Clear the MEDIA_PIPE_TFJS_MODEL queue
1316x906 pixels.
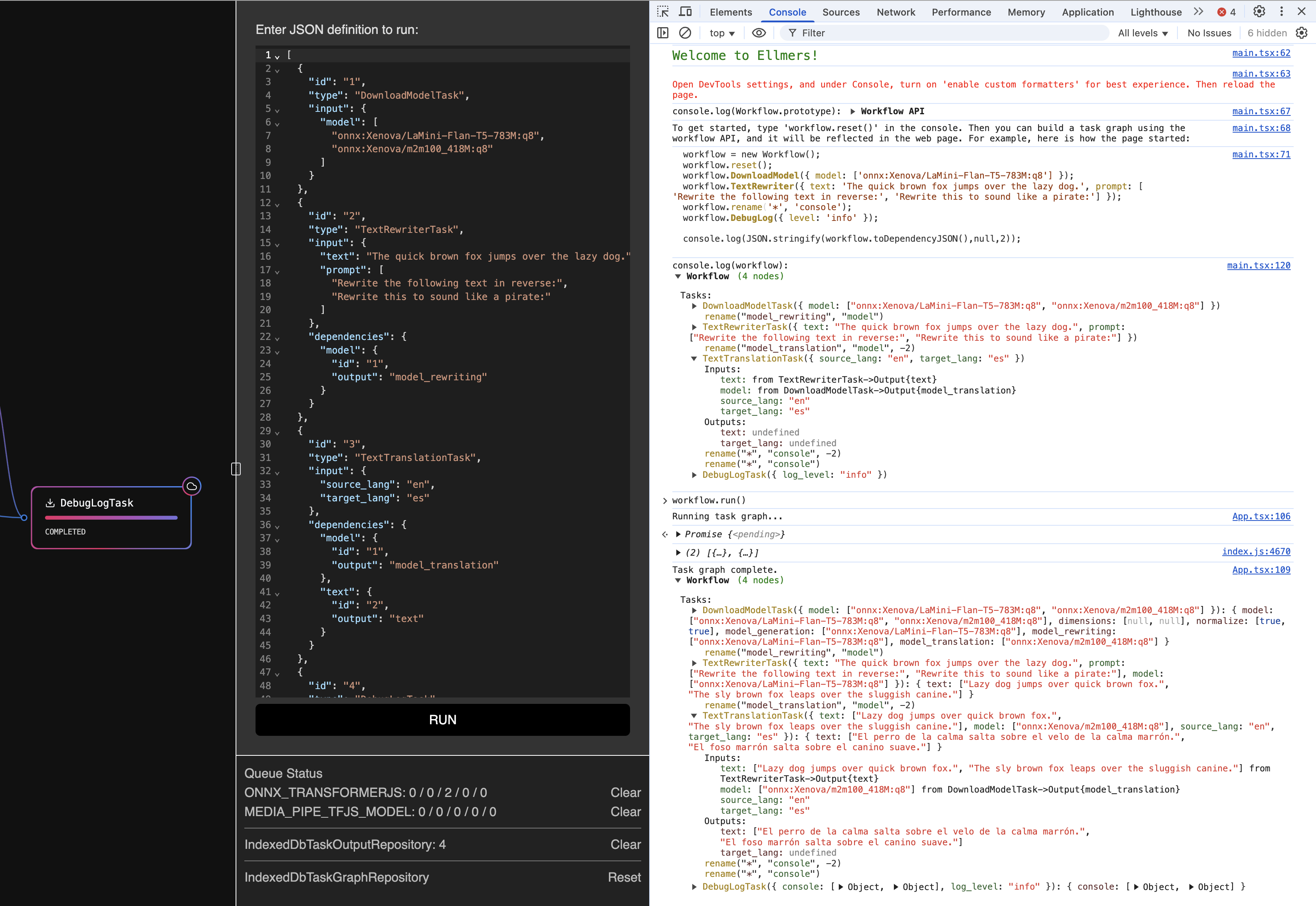pyautogui.click(x=625, y=812)
